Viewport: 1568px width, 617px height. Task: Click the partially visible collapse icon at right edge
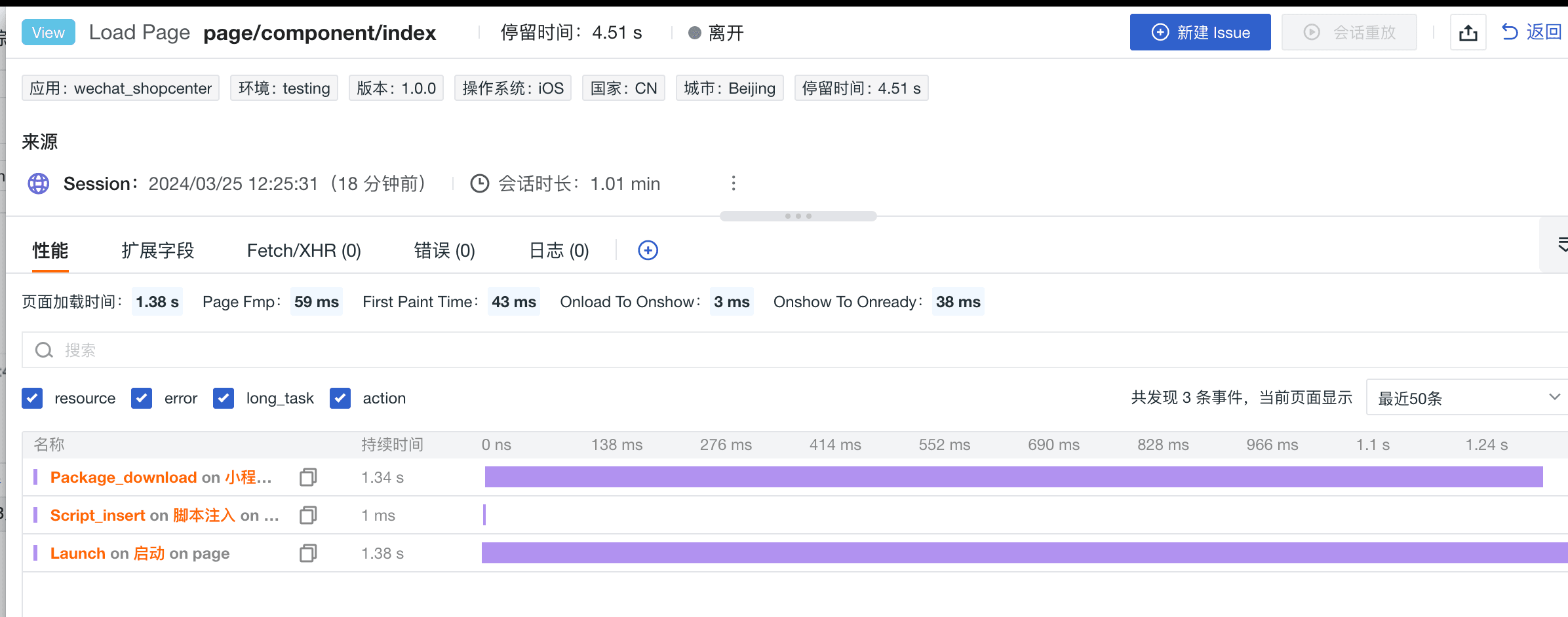click(x=1561, y=245)
